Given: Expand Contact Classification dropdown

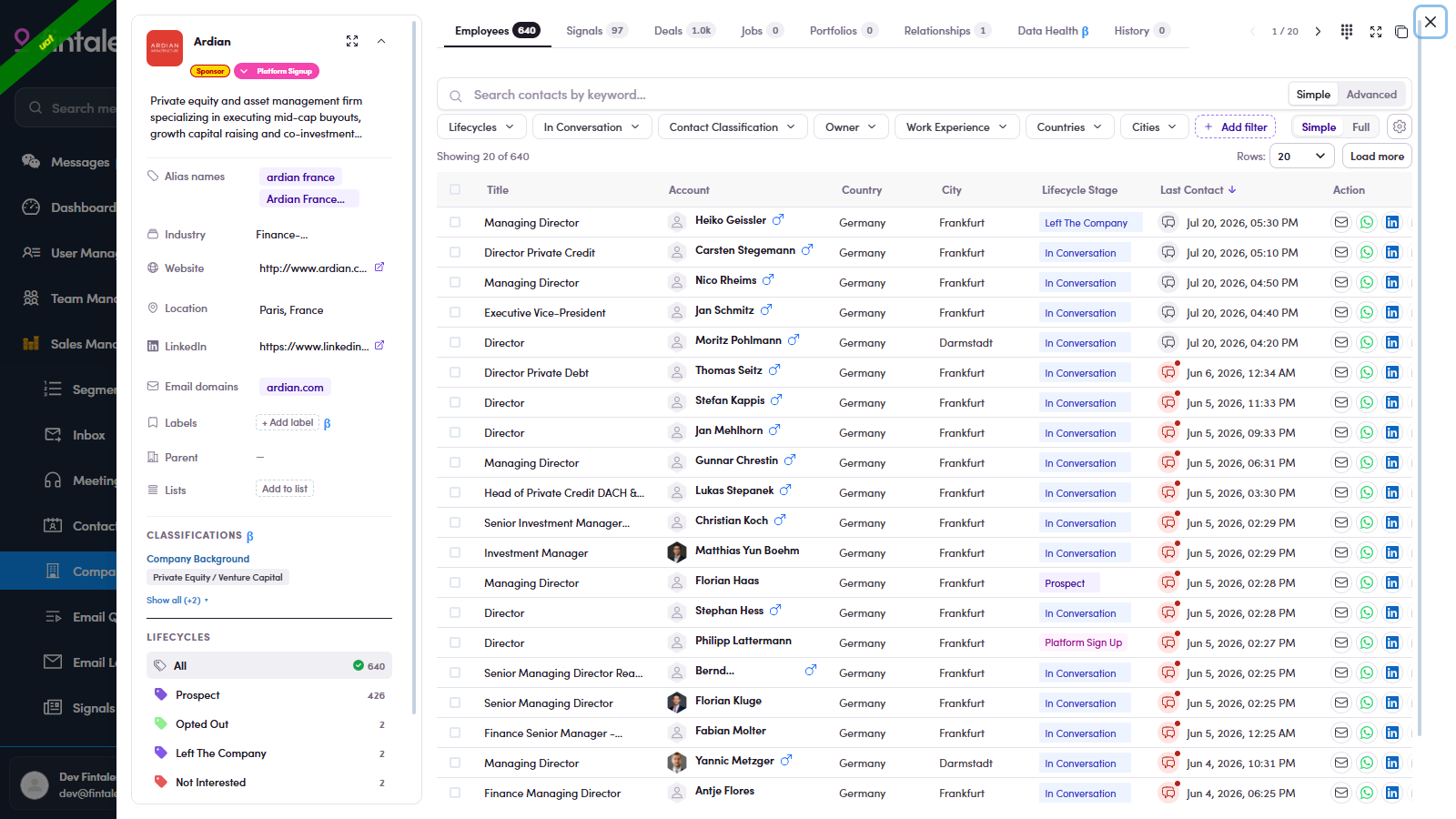Looking at the screenshot, I should tap(733, 126).
